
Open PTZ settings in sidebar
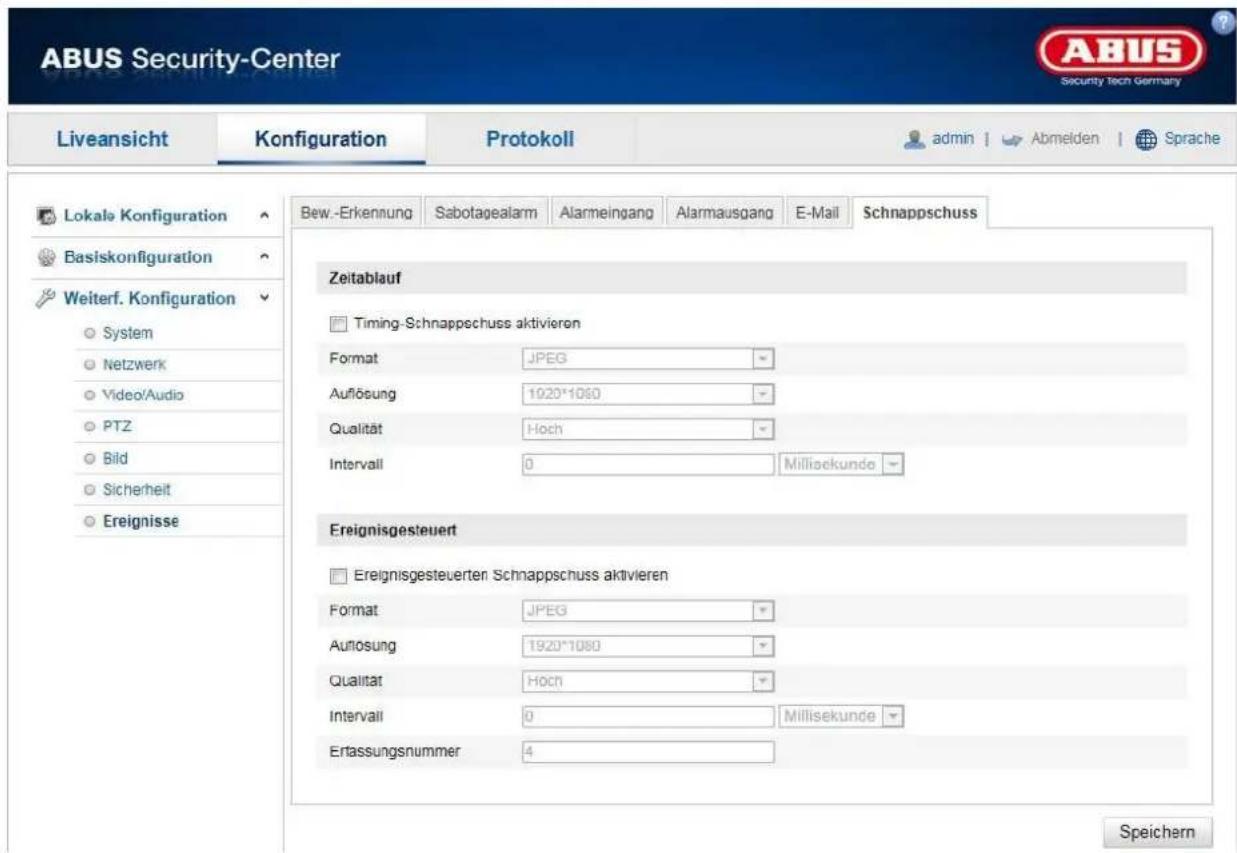point(118,426)
